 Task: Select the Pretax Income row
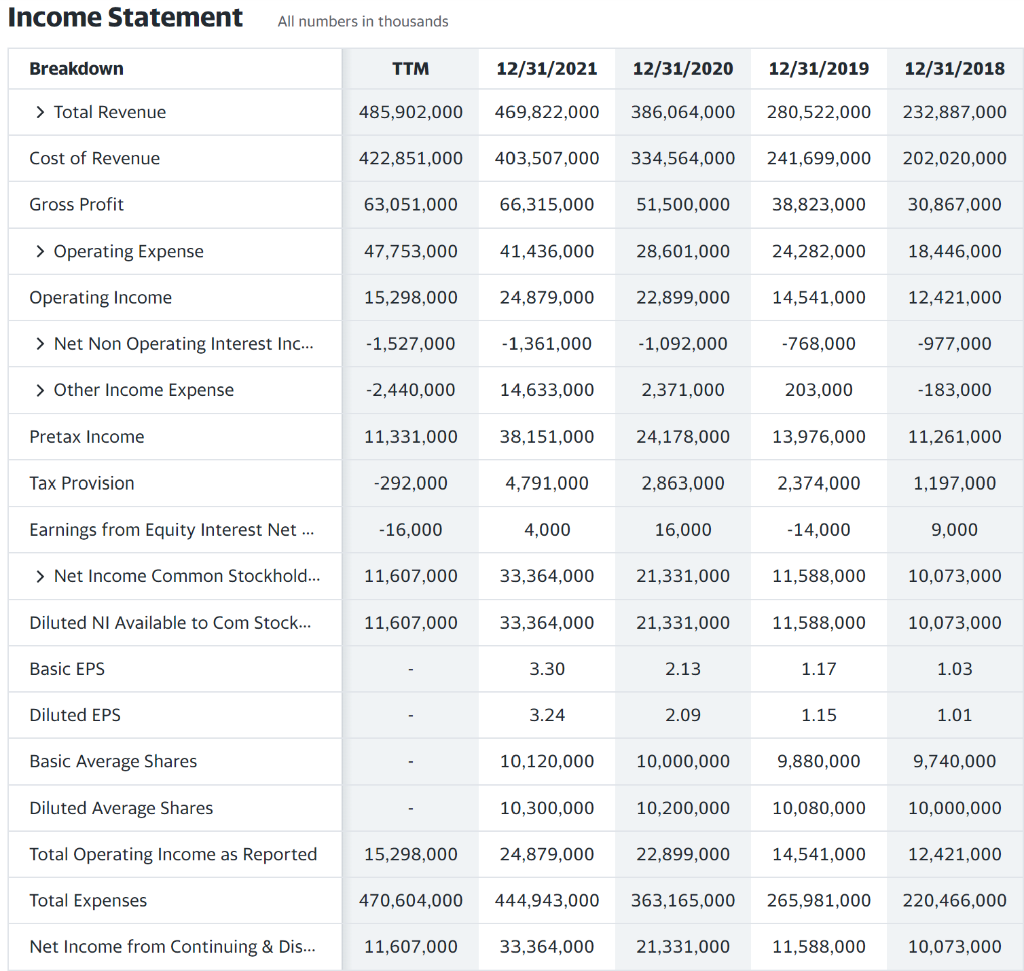86,436
